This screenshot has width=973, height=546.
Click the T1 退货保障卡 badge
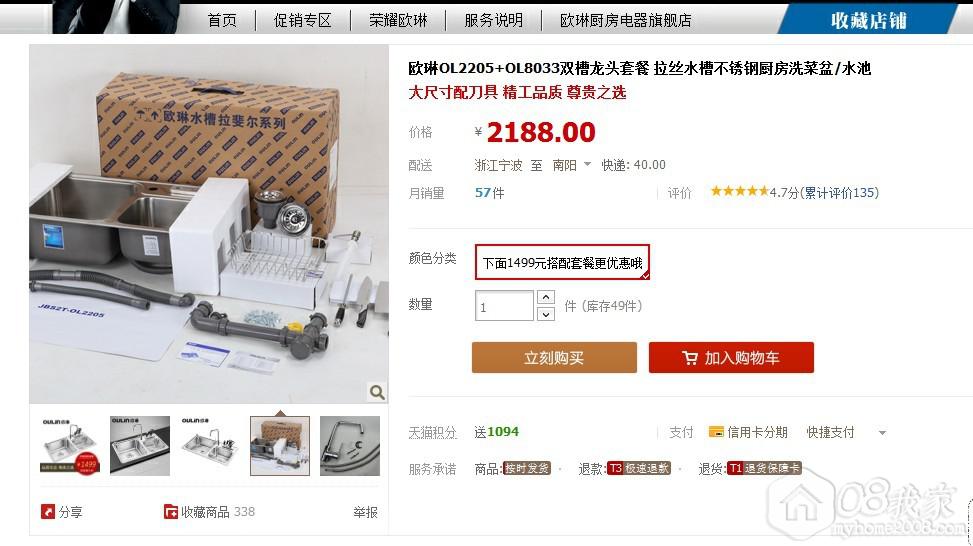click(x=764, y=468)
